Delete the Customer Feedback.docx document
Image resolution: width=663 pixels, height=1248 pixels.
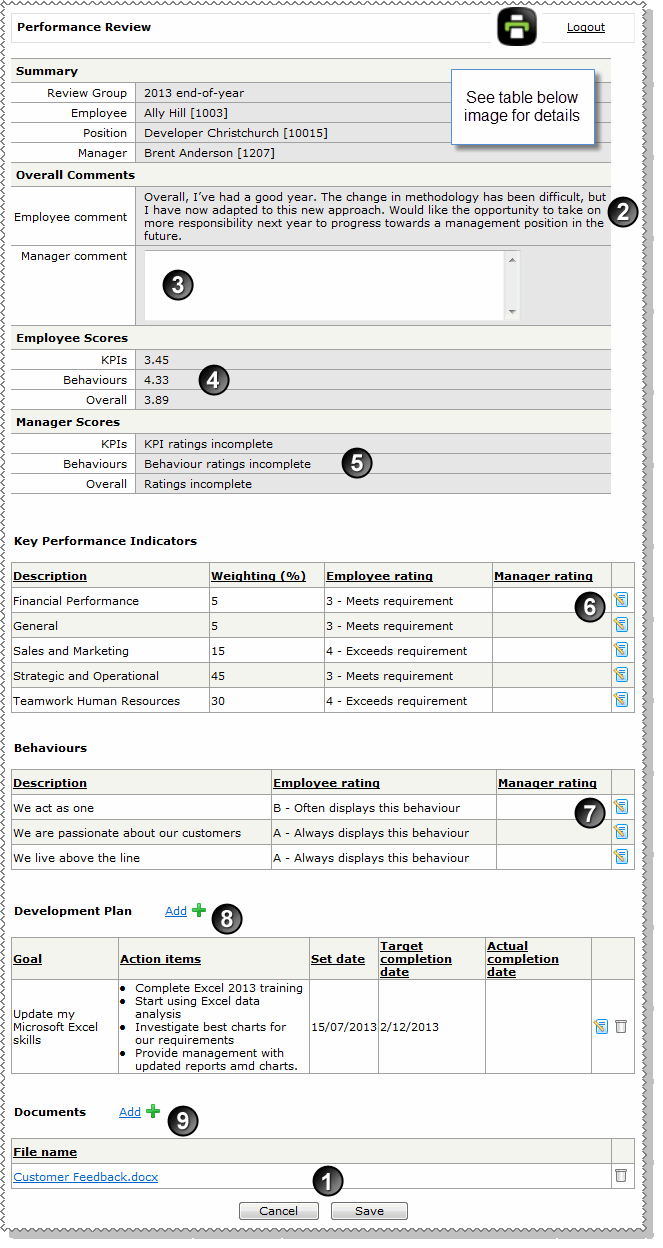coord(621,1177)
